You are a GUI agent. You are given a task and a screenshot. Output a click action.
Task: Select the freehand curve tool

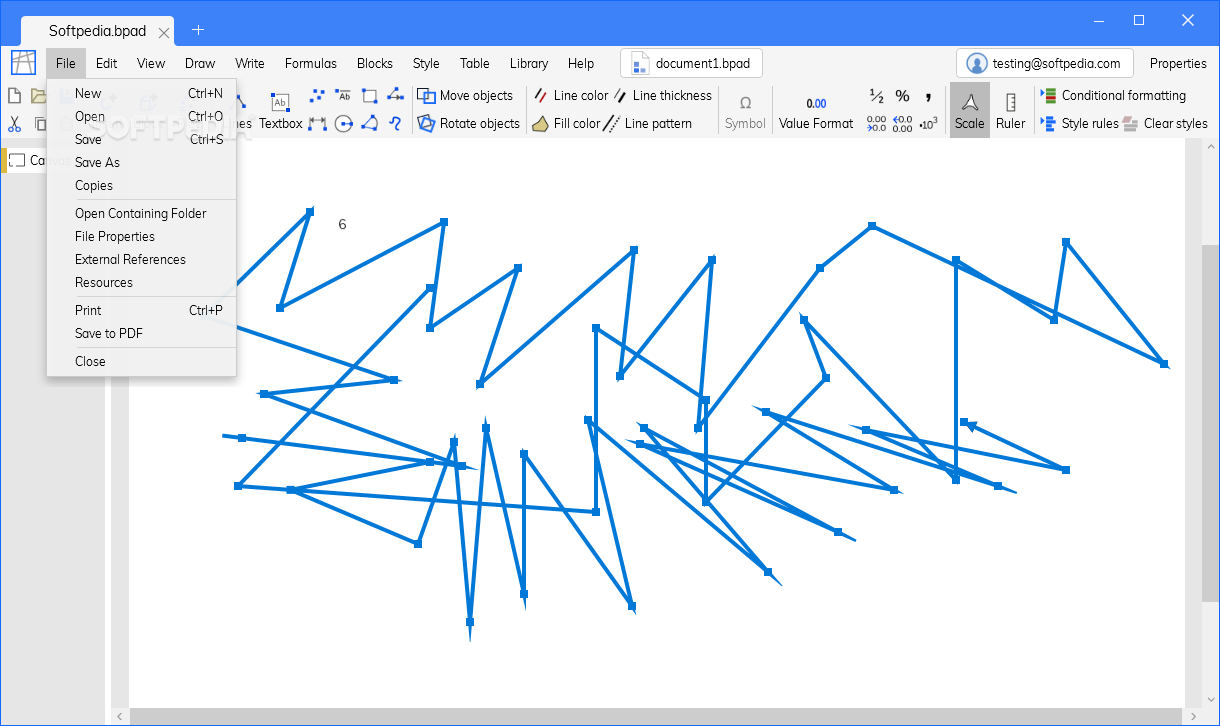[x=395, y=124]
